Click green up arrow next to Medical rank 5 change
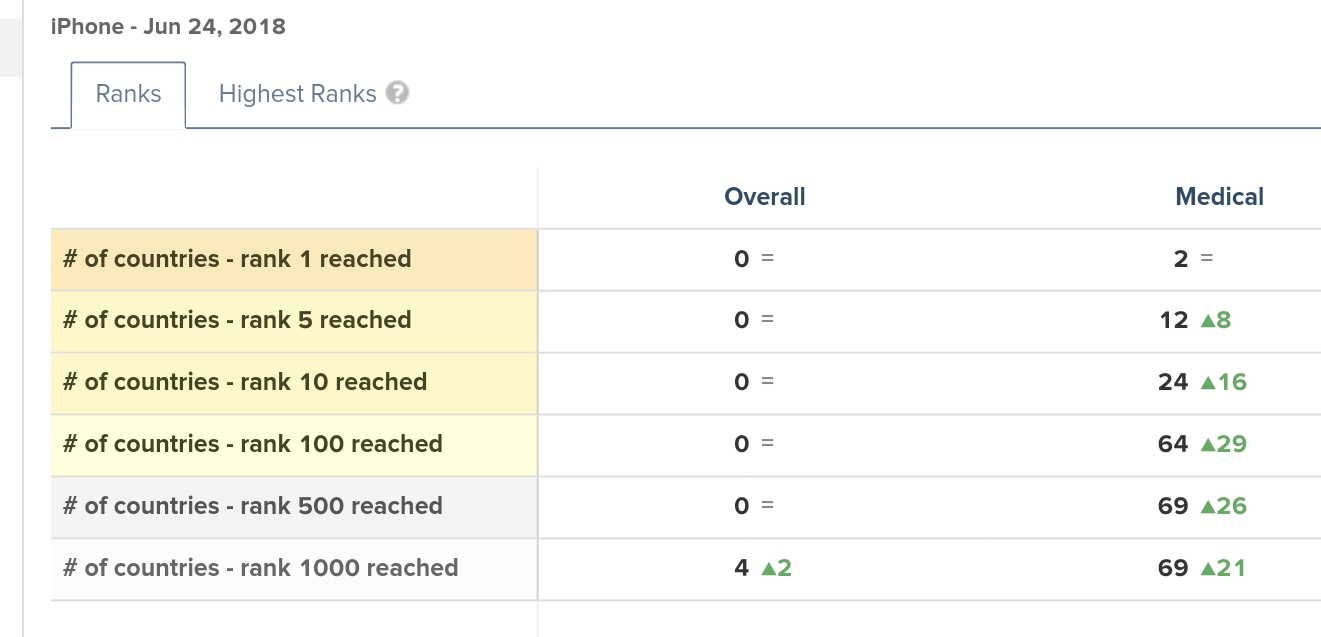Image resolution: width=1321 pixels, height=637 pixels. click(x=1207, y=321)
